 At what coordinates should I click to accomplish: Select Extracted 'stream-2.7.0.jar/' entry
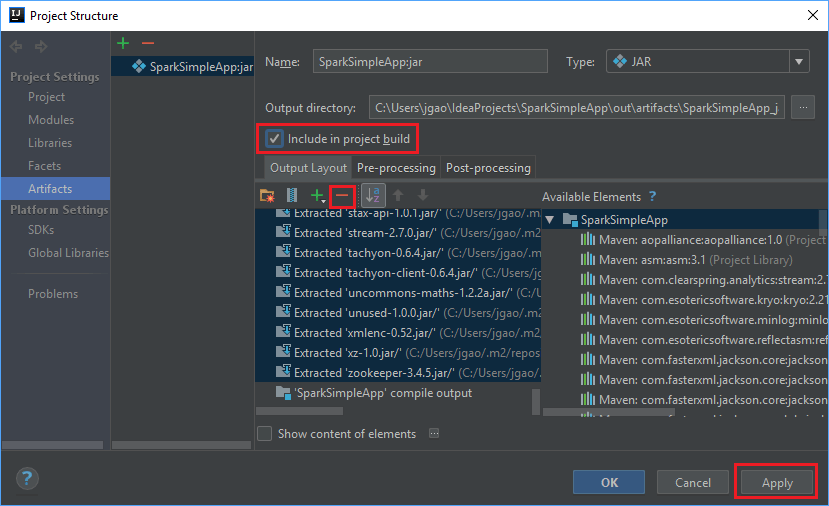coord(398,233)
